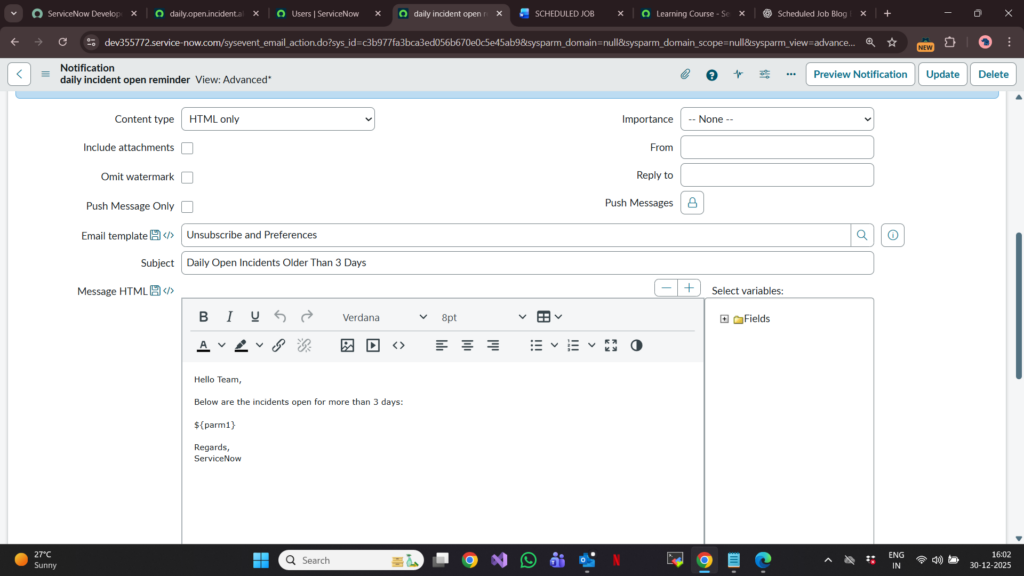Image resolution: width=1024 pixels, height=576 pixels.
Task: Switch to the SCHEDULED JOB browser tab
Action: (565, 14)
